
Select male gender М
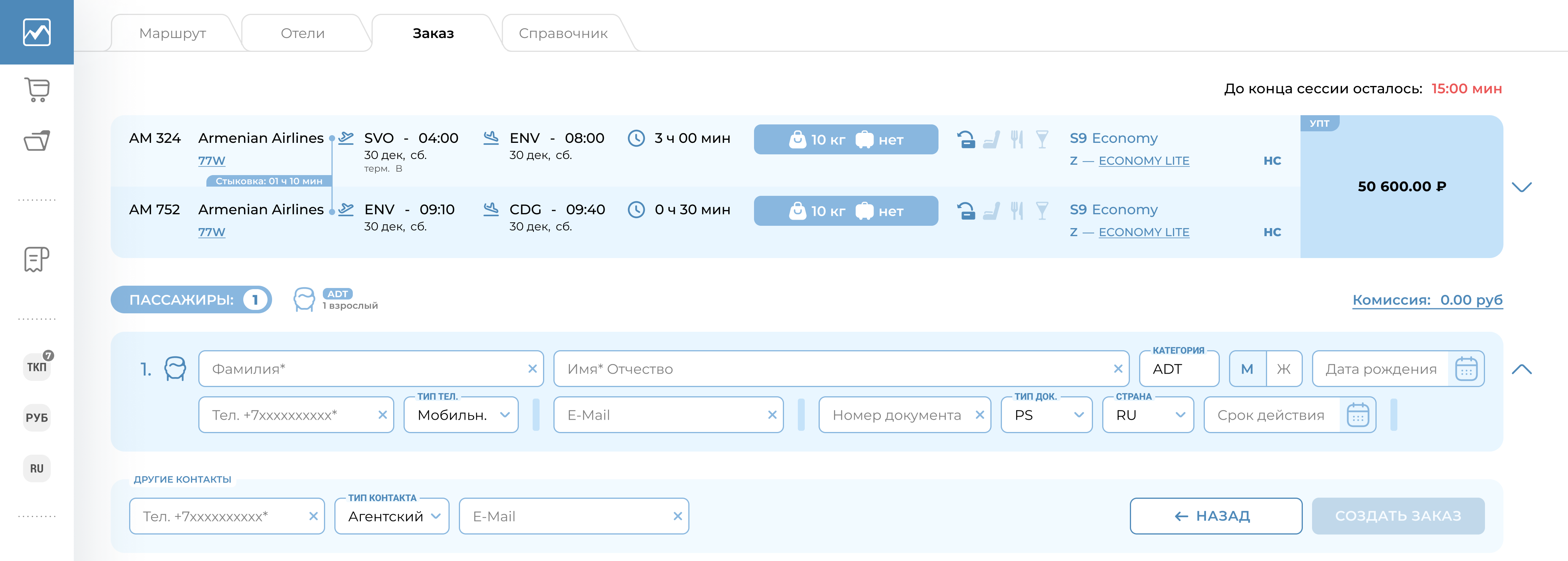1247,369
